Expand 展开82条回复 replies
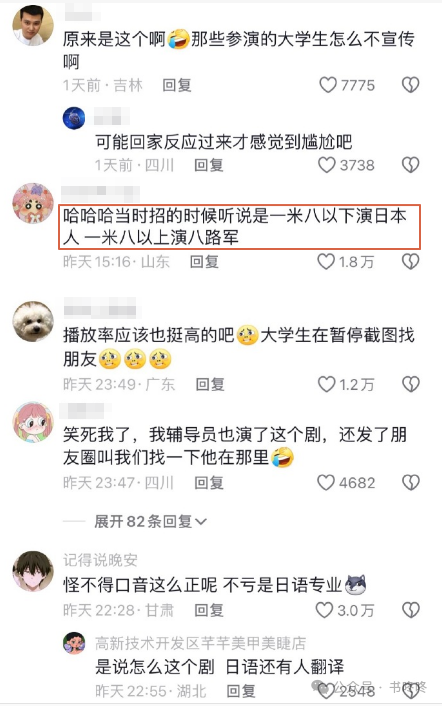 coord(150,521)
